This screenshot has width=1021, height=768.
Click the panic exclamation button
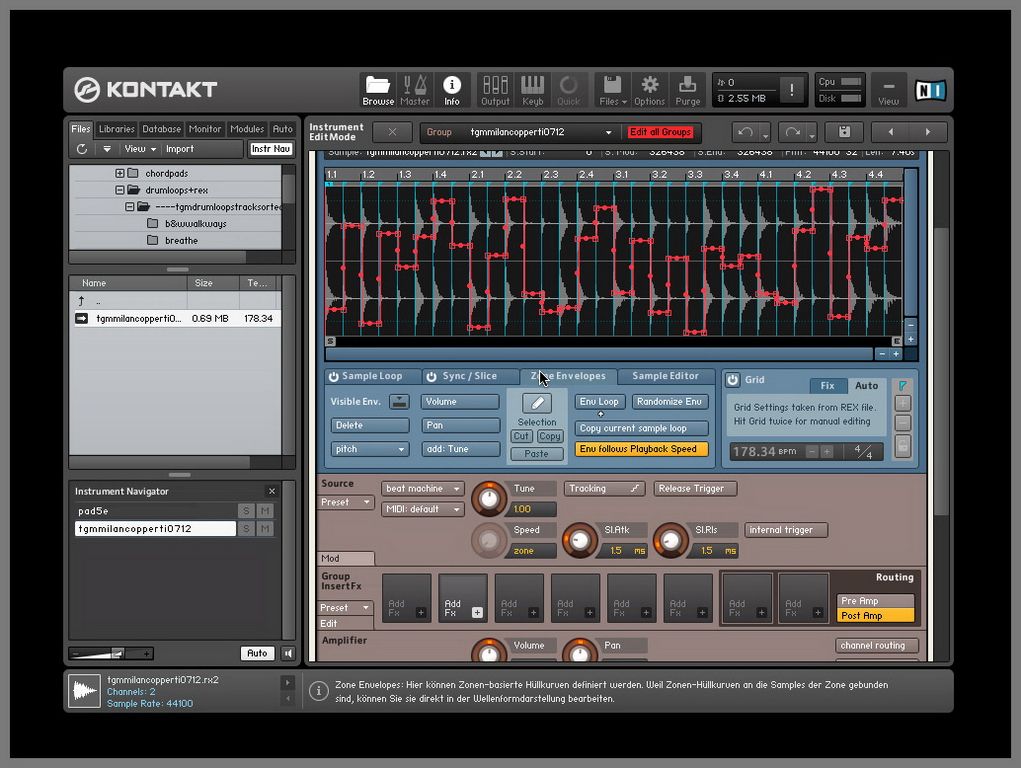791,90
